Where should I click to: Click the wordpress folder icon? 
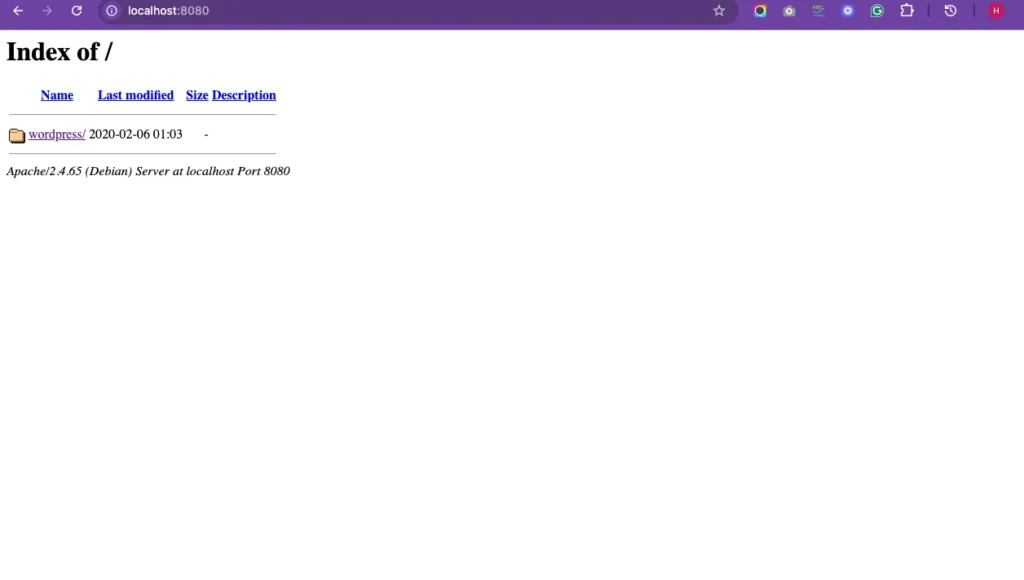click(17, 135)
